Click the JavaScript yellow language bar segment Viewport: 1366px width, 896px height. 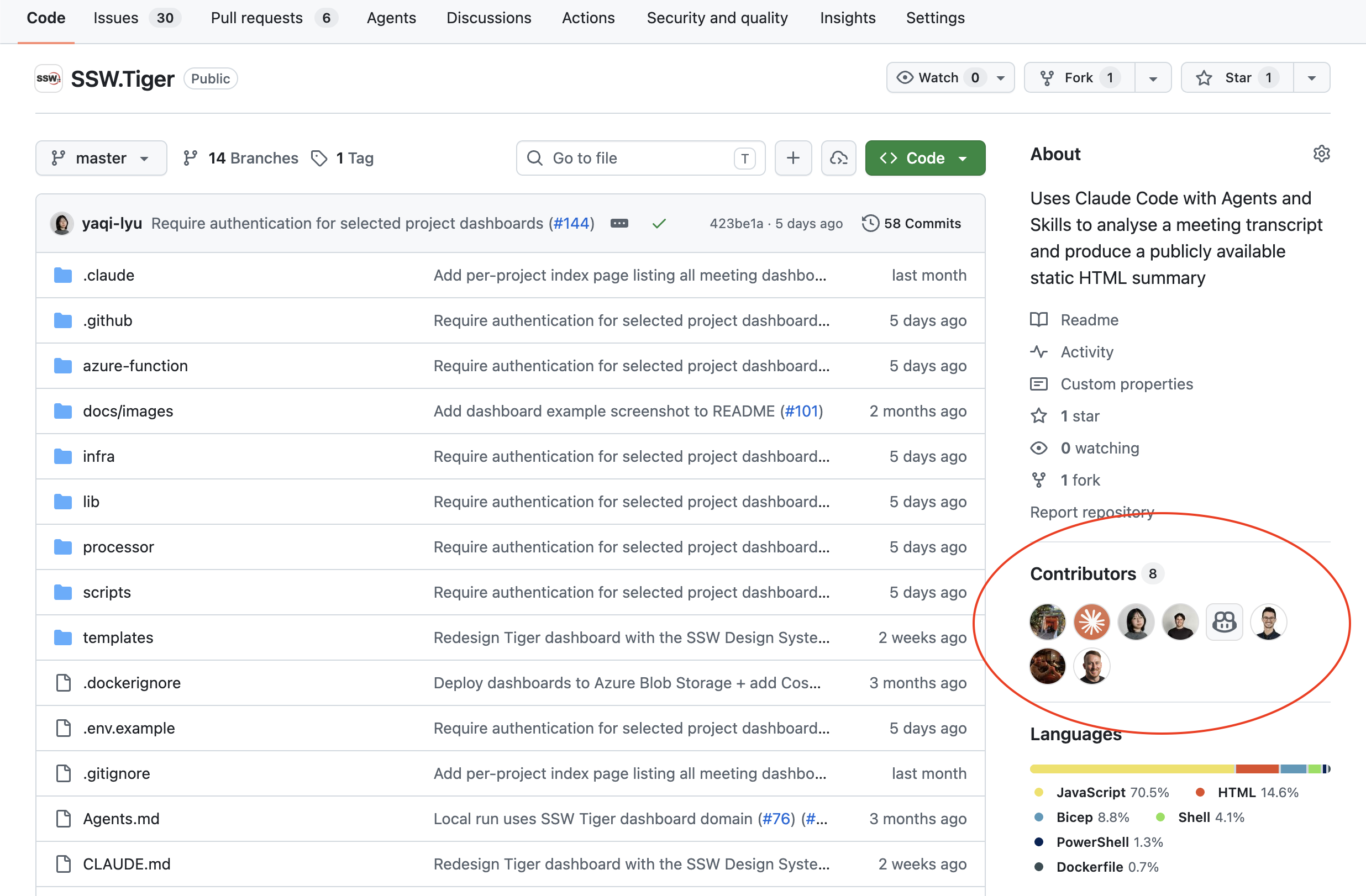pos(1132,768)
